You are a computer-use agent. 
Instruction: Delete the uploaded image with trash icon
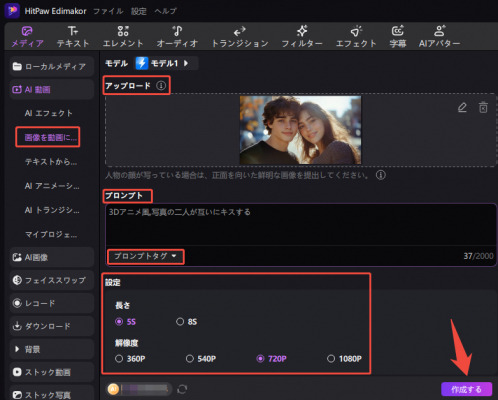click(x=483, y=107)
